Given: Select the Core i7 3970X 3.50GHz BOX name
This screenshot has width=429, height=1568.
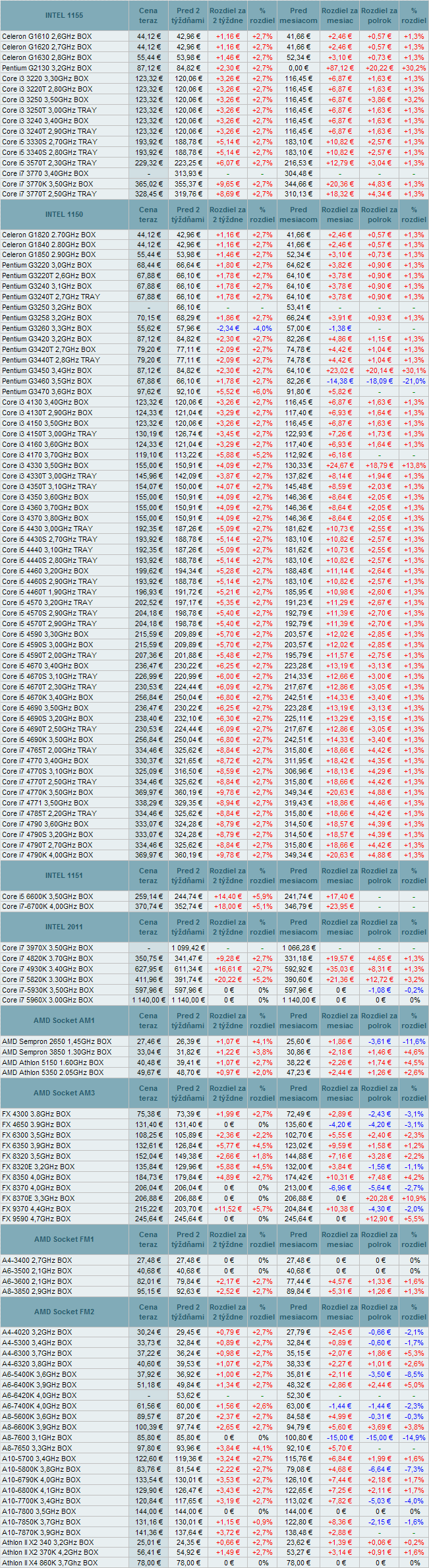Looking at the screenshot, I should tap(47, 948).
